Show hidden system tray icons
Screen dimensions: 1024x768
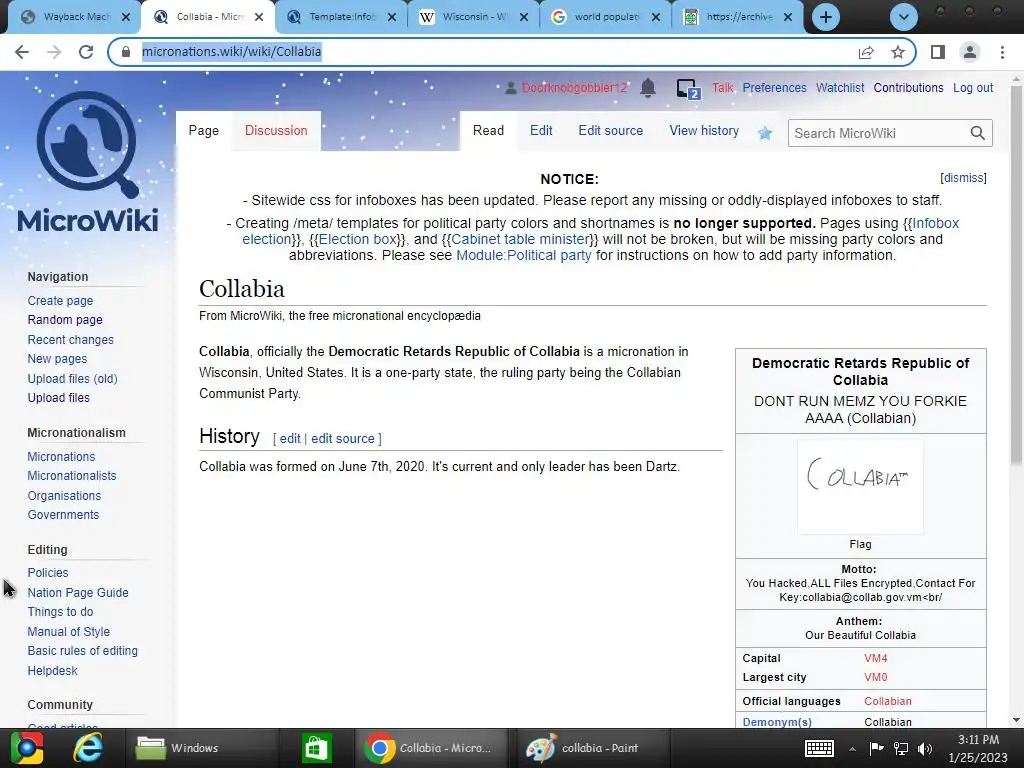(852, 748)
